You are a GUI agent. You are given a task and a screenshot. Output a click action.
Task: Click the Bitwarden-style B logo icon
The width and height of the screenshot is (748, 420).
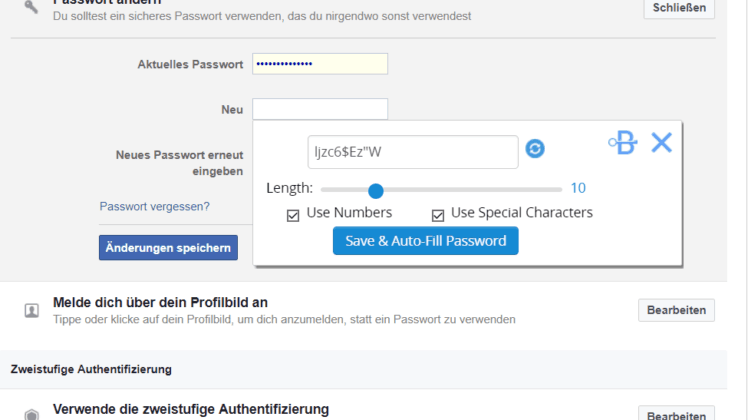pyautogui.click(x=623, y=143)
